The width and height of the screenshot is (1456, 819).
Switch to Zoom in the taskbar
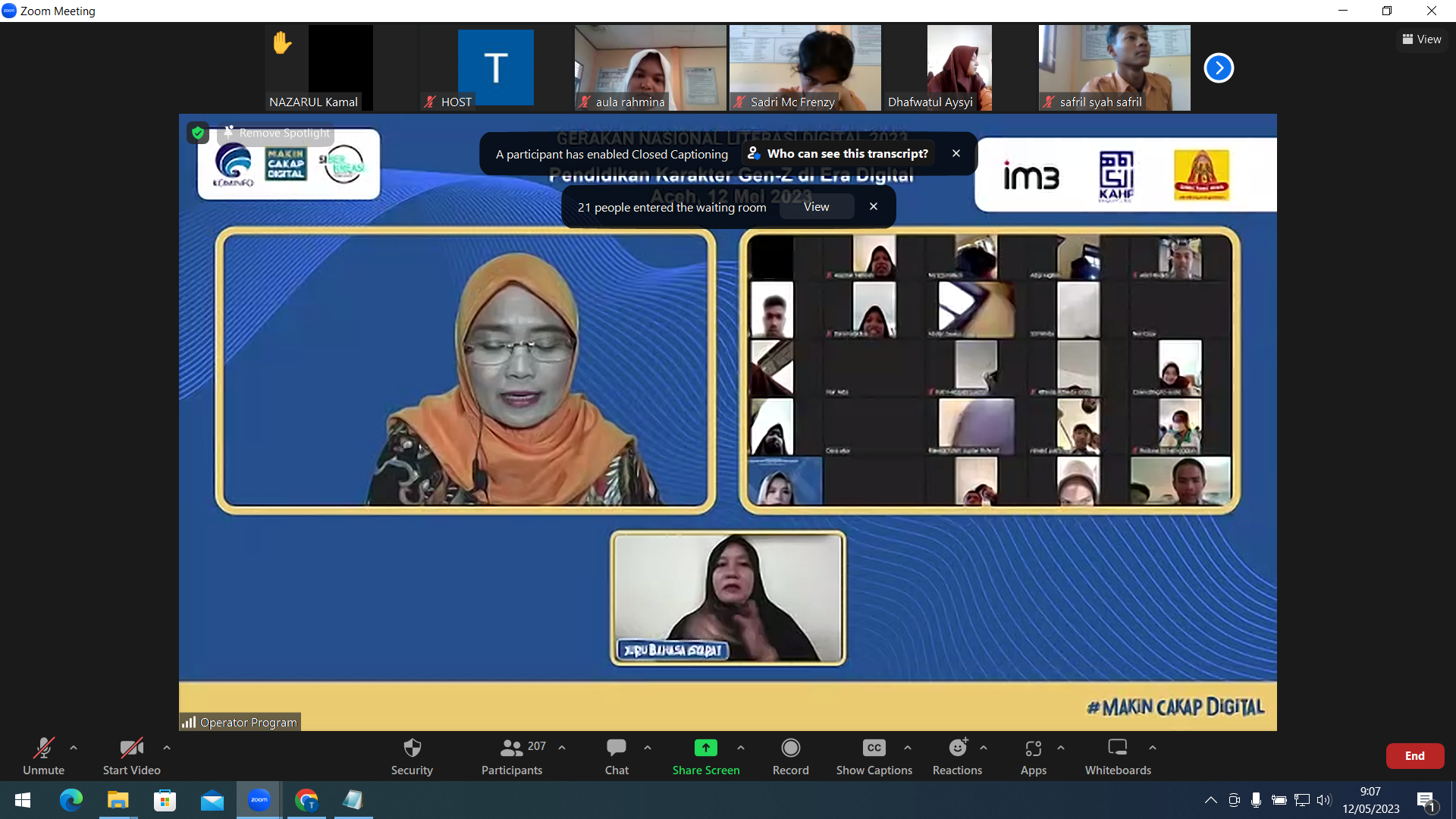coord(259,800)
